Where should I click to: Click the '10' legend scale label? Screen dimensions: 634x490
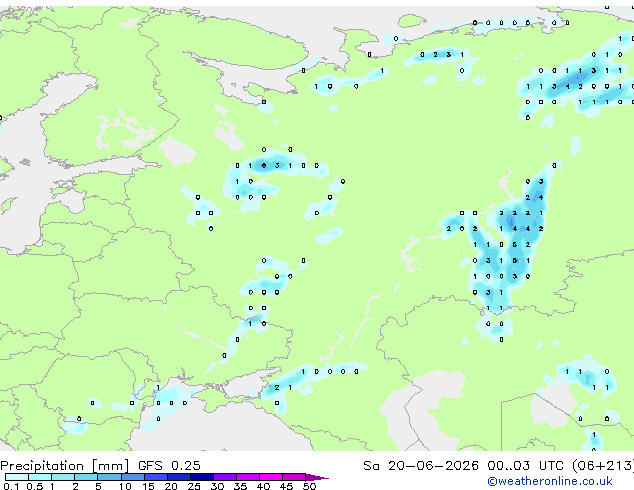(125, 486)
